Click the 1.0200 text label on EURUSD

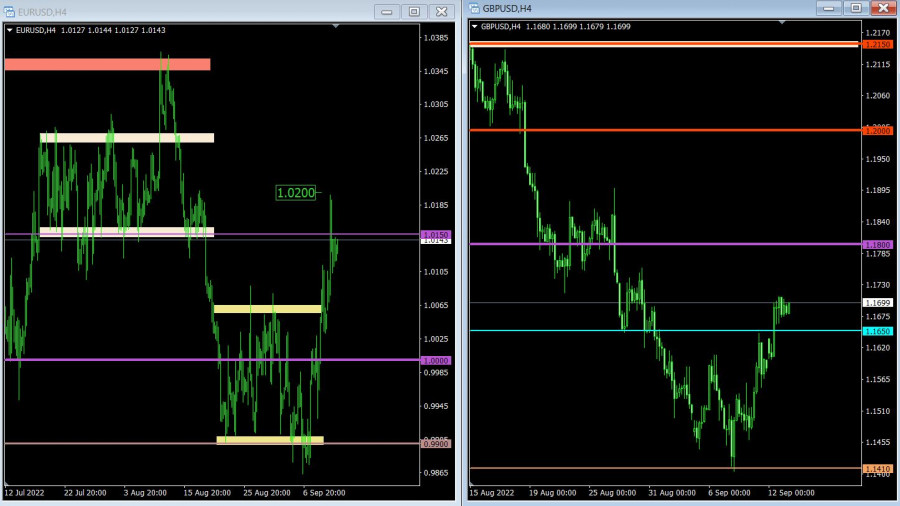click(295, 193)
